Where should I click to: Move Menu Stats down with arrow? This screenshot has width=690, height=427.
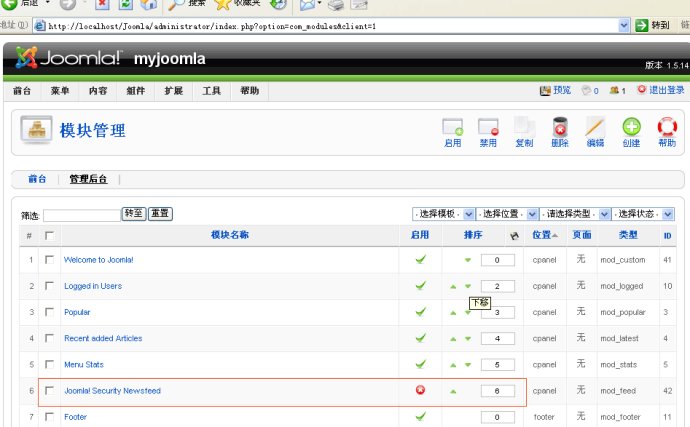pyautogui.click(x=468, y=365)
